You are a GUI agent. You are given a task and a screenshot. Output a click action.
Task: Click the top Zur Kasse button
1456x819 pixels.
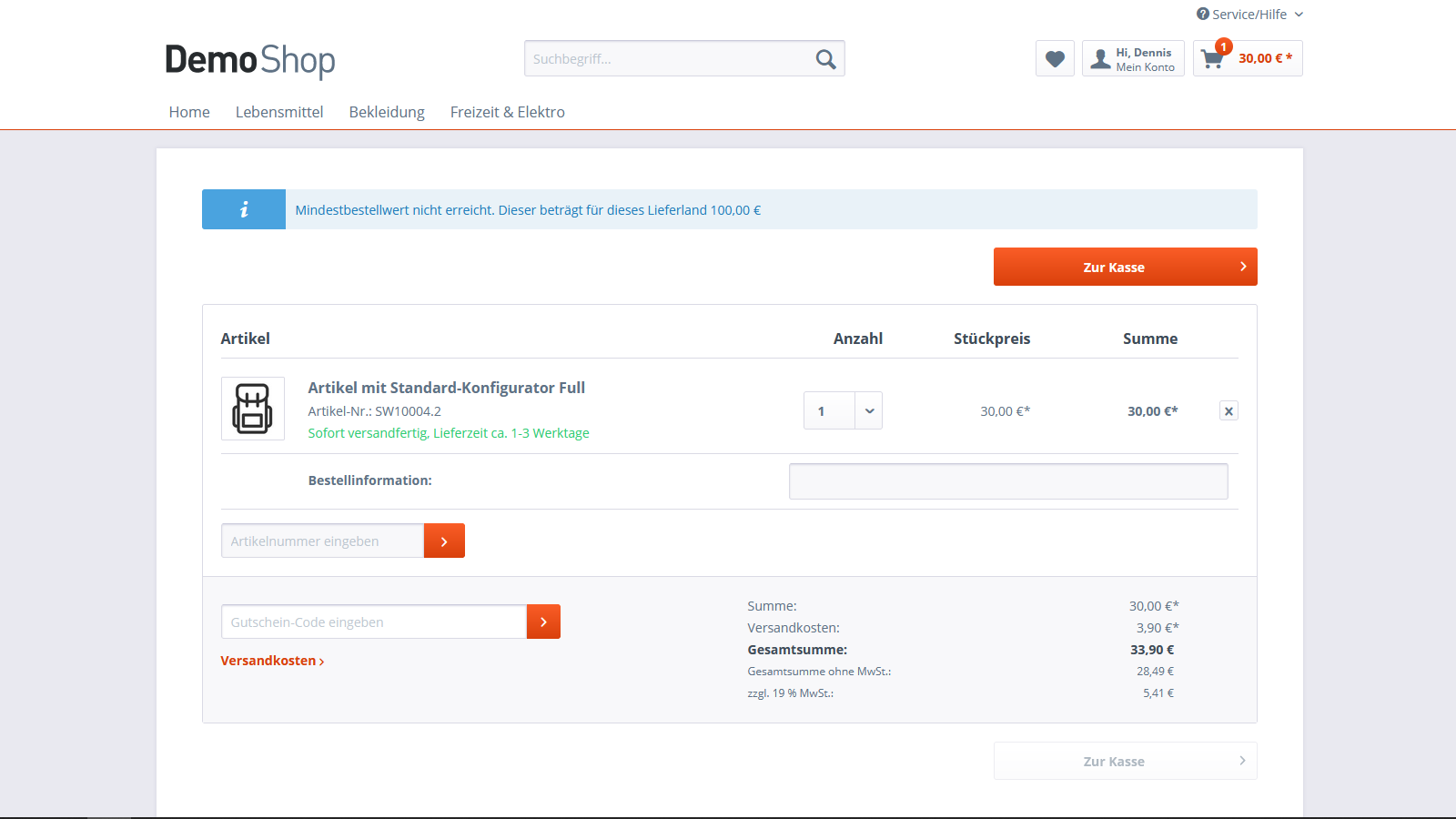[1126, 267]
